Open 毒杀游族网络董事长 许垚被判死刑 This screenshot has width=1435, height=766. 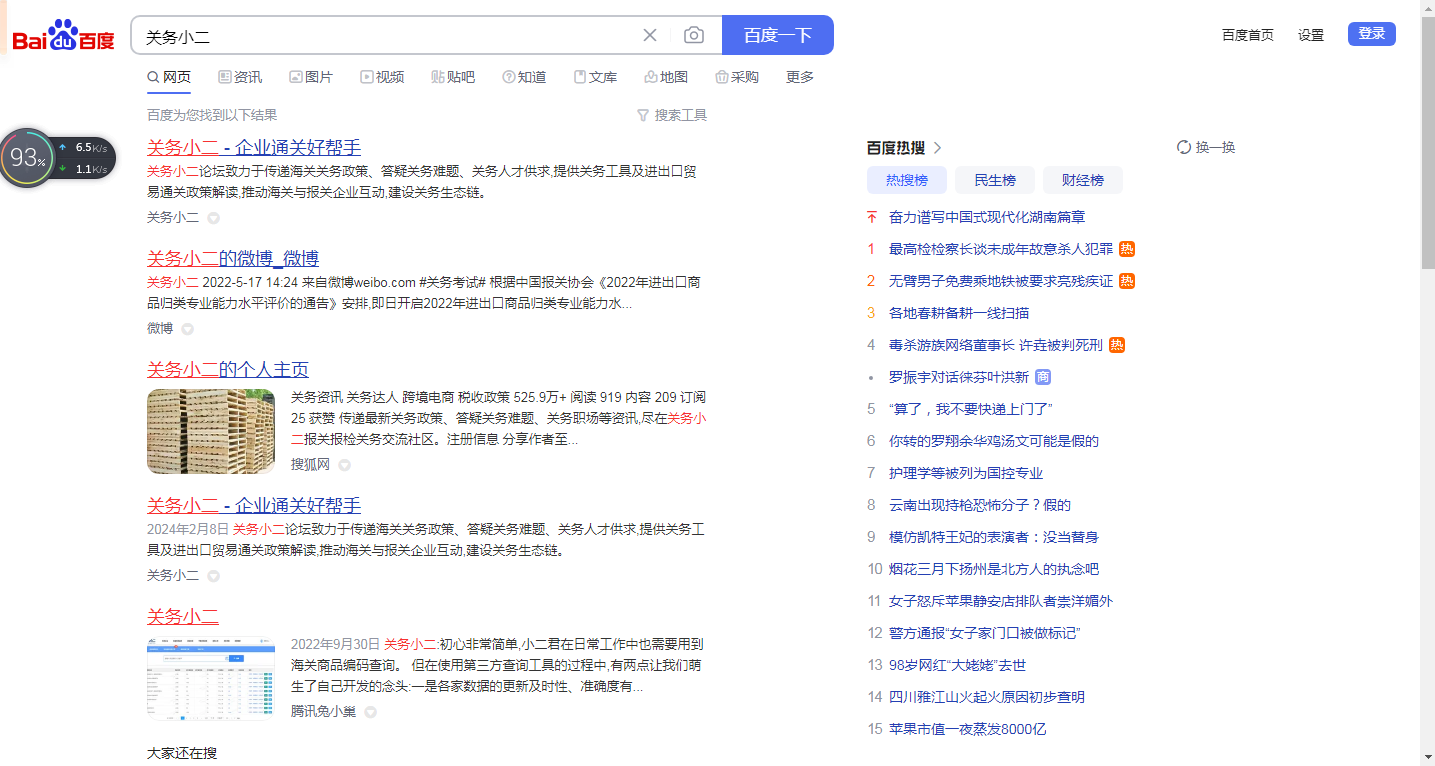pyautogui.click(x=996, y=345)
